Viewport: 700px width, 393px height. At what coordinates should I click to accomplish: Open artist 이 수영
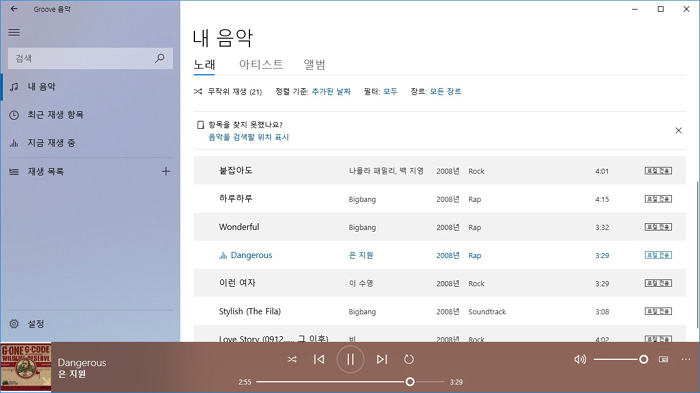(x=361, y=284)
